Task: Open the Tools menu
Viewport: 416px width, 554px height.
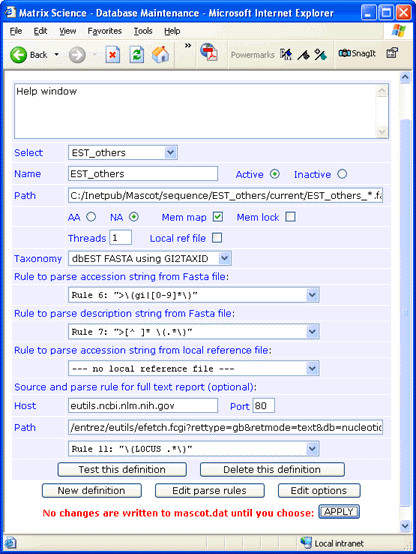Action: pyautogui.click(x=143, y=31)
